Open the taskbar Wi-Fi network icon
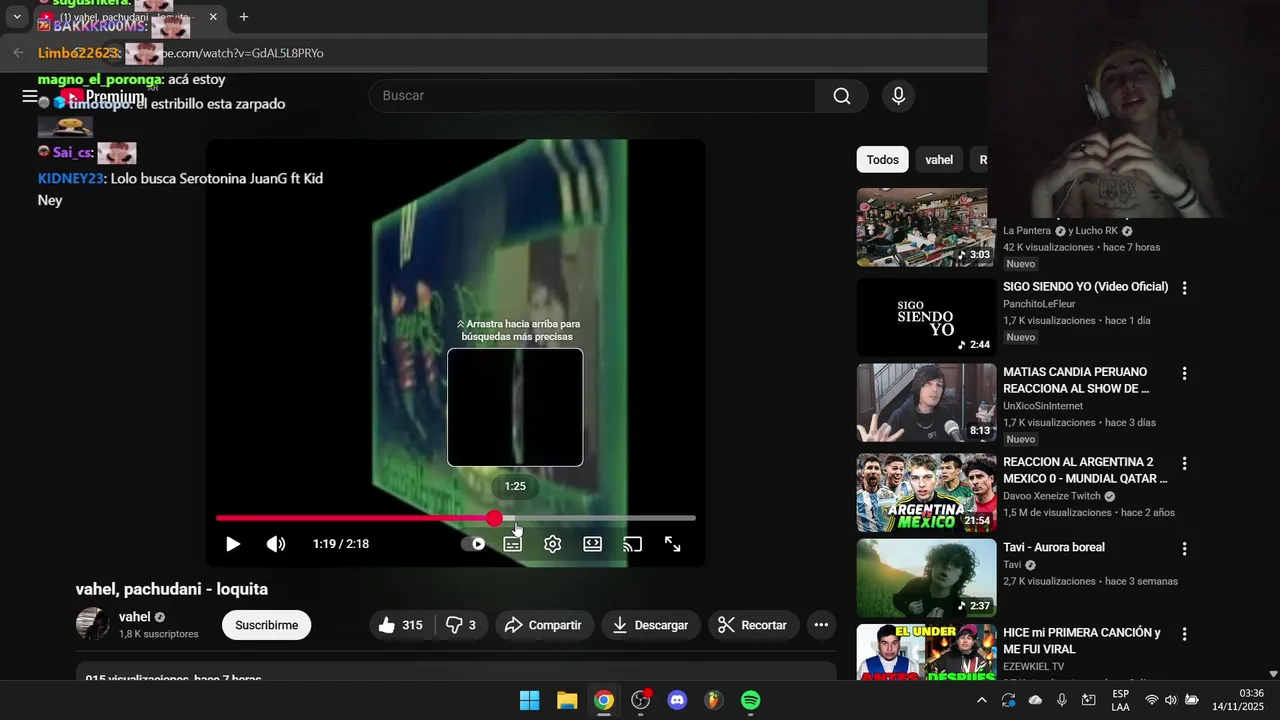The height and width of the screenshot is (720, 1280). click(1152, 700)
